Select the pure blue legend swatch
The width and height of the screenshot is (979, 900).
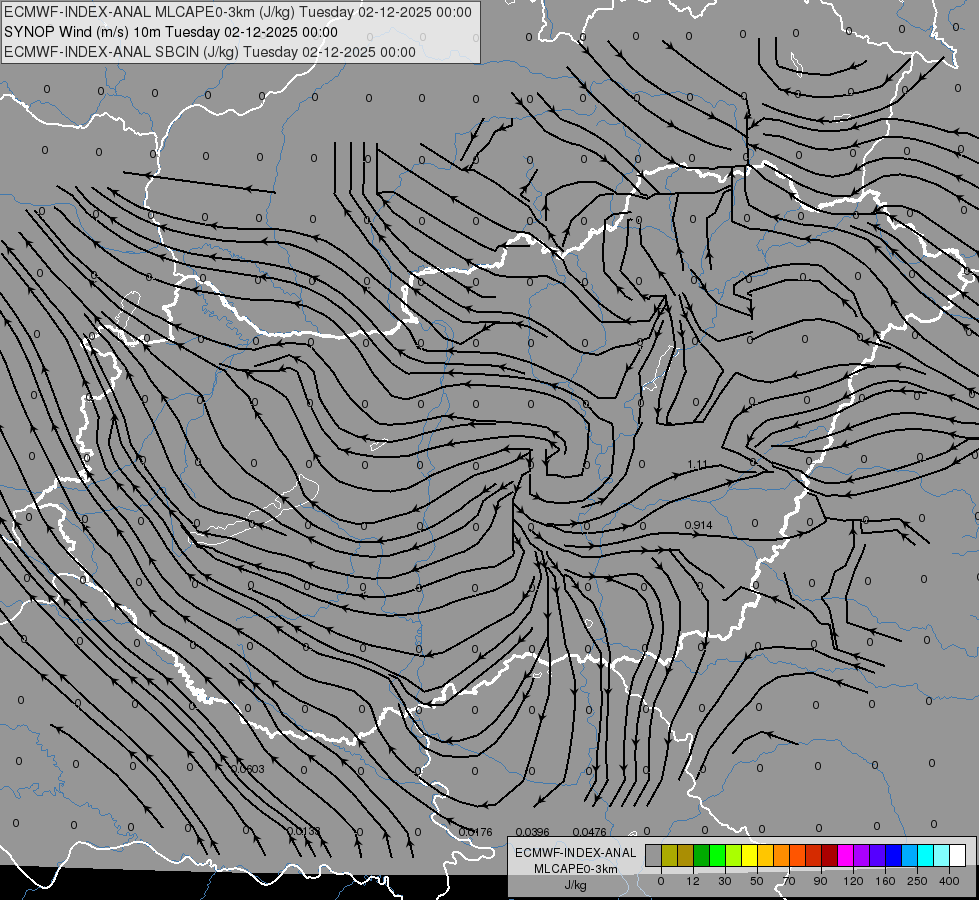click(x=893, y=855)
